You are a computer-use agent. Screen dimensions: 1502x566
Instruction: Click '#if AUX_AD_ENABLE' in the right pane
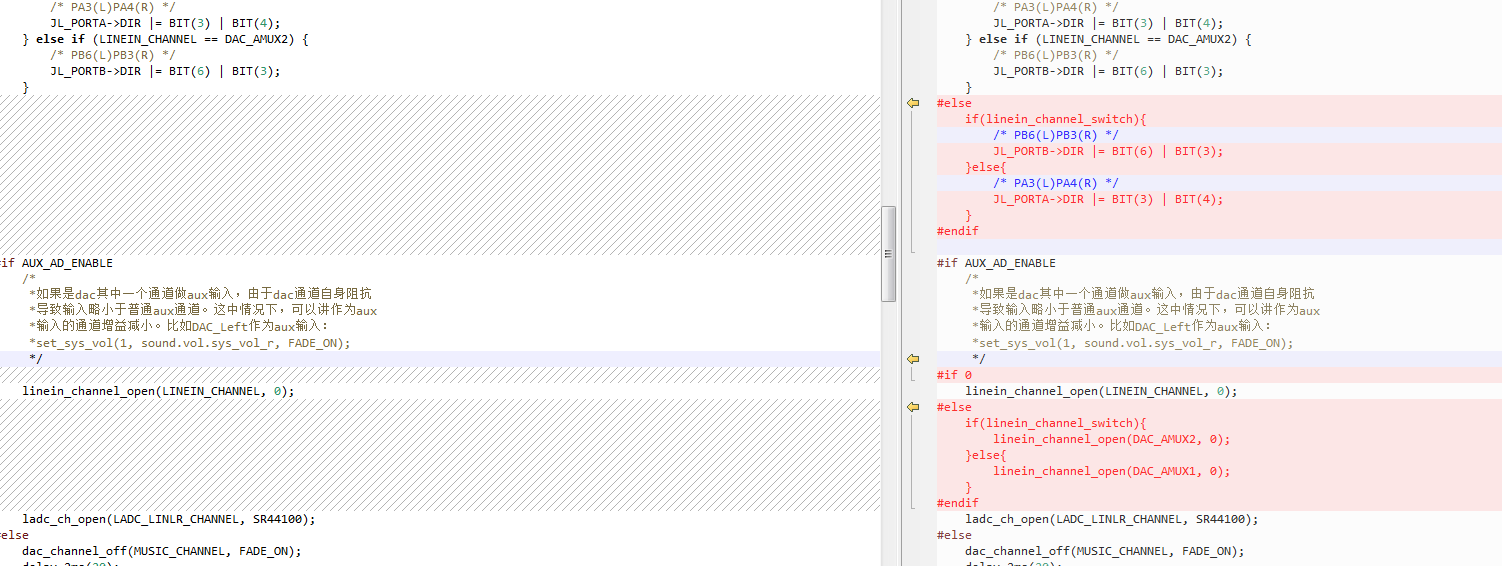pos(996,263)
